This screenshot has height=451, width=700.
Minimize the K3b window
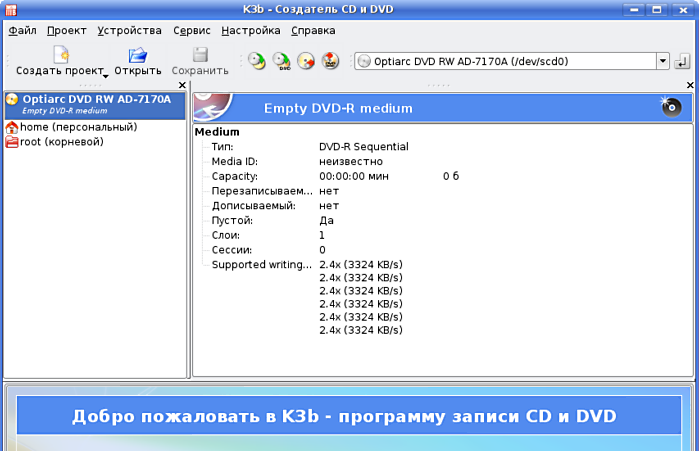click(634, 9)
